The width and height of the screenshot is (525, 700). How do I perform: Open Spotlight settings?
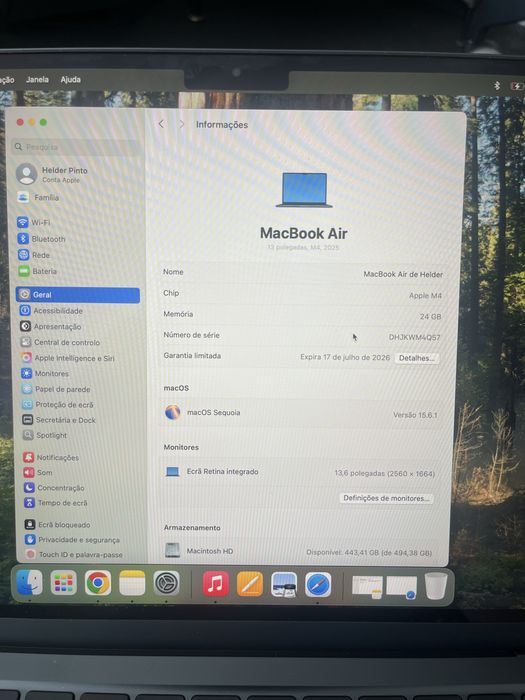[x=45, y=435]
